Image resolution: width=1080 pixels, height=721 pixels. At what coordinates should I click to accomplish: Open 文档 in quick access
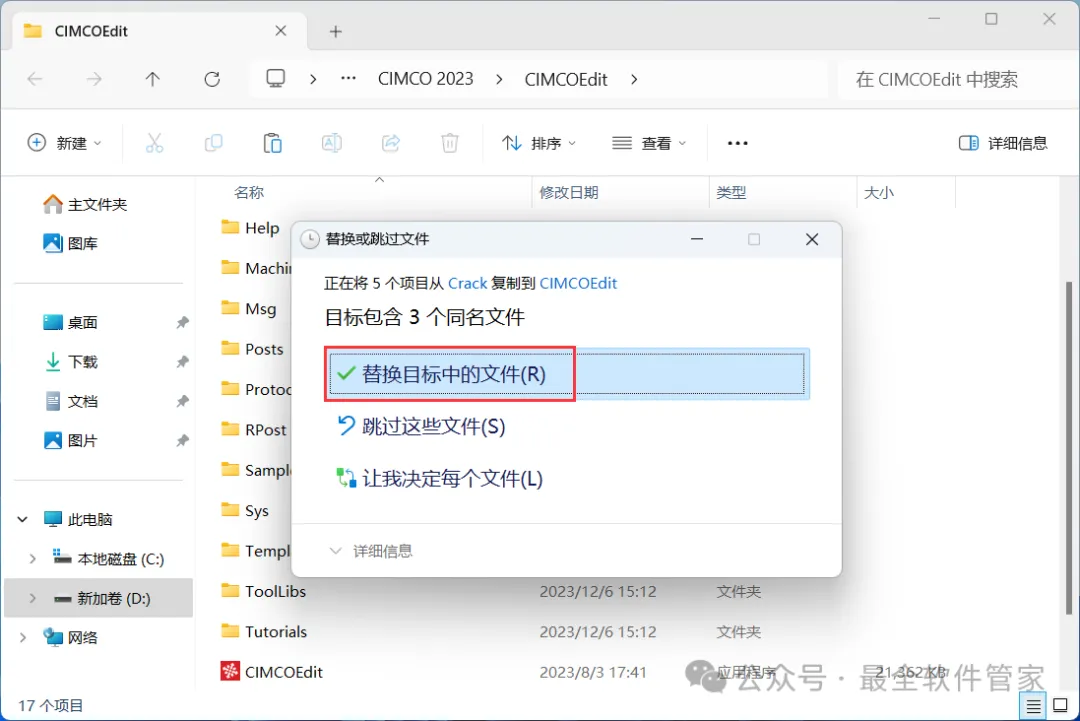pyautogui.click(x=70, y=401)
